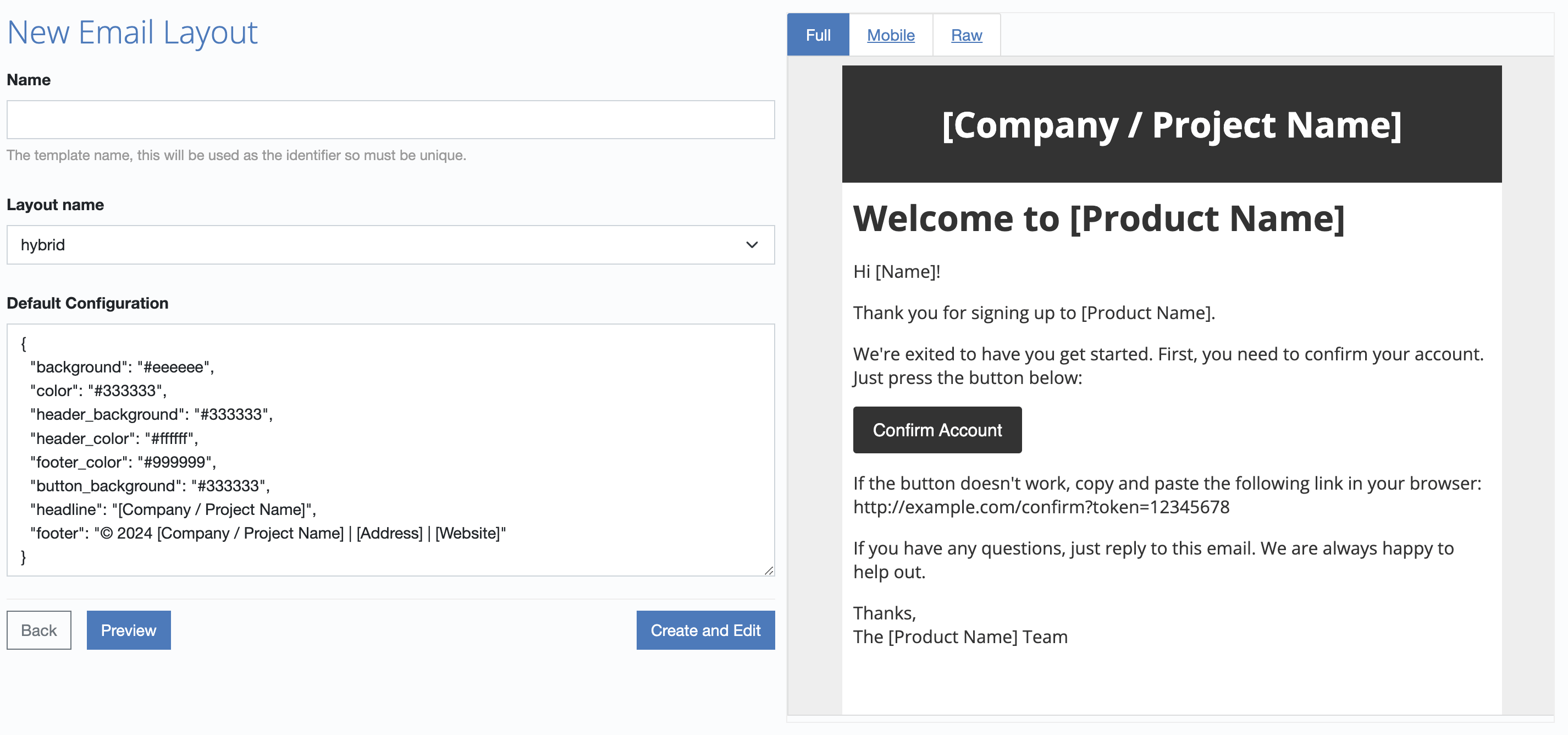Open the Raw preview tab
The image size is (1568, 735).
(966, 35)
